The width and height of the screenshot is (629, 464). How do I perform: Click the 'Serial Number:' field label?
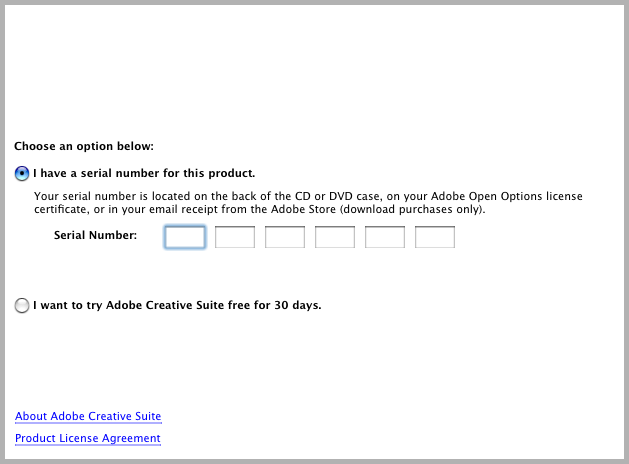pos(95,235)
